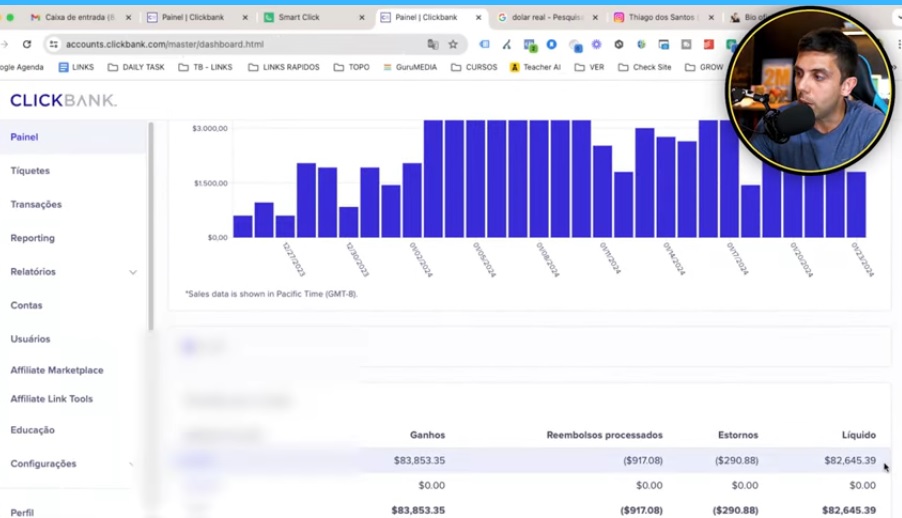Click the translate page icon in address bar
Viewport: 902px width, 518px height.
pyautogui.click(x=433, y=44)
